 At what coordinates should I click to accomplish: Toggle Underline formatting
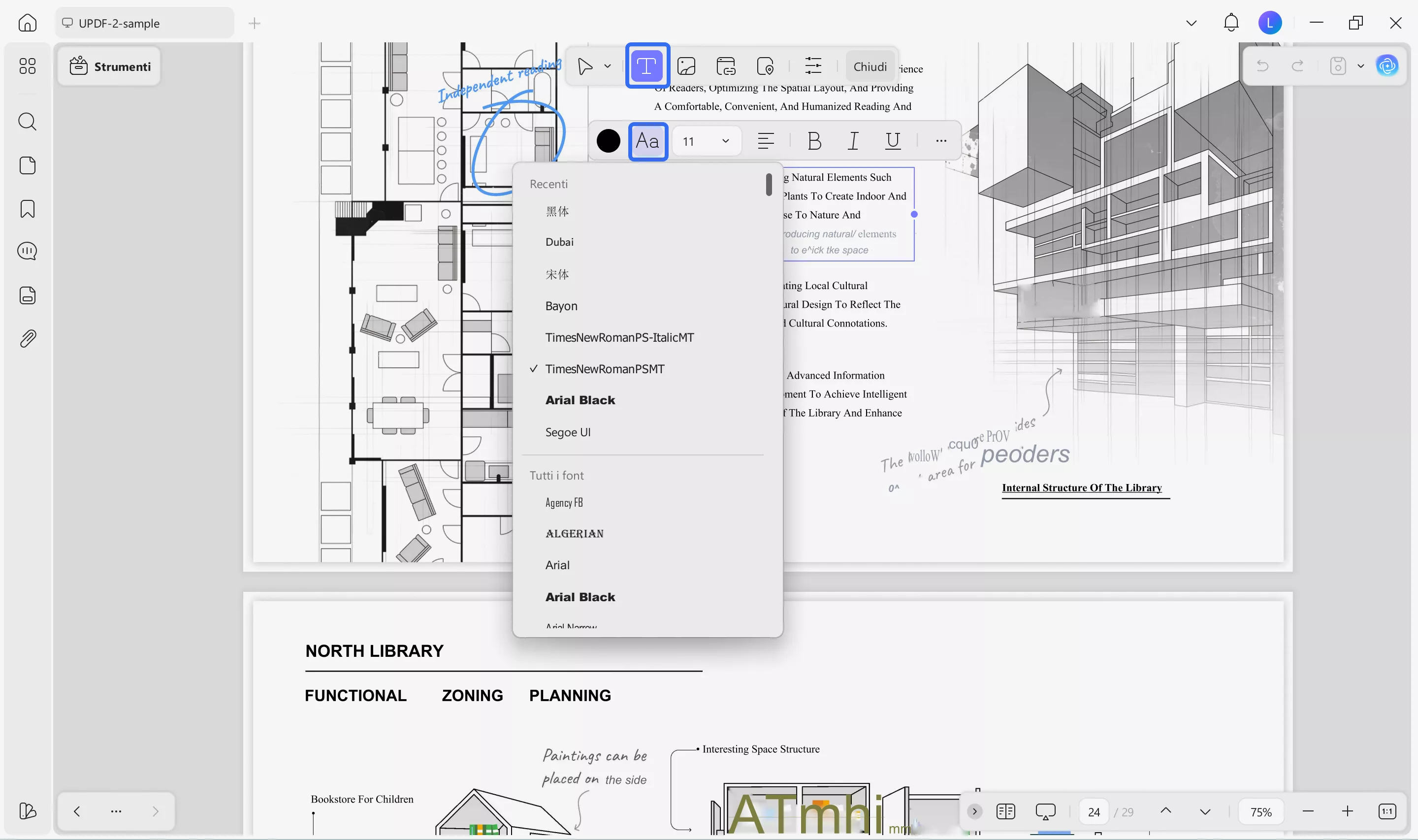pos(892,141)
